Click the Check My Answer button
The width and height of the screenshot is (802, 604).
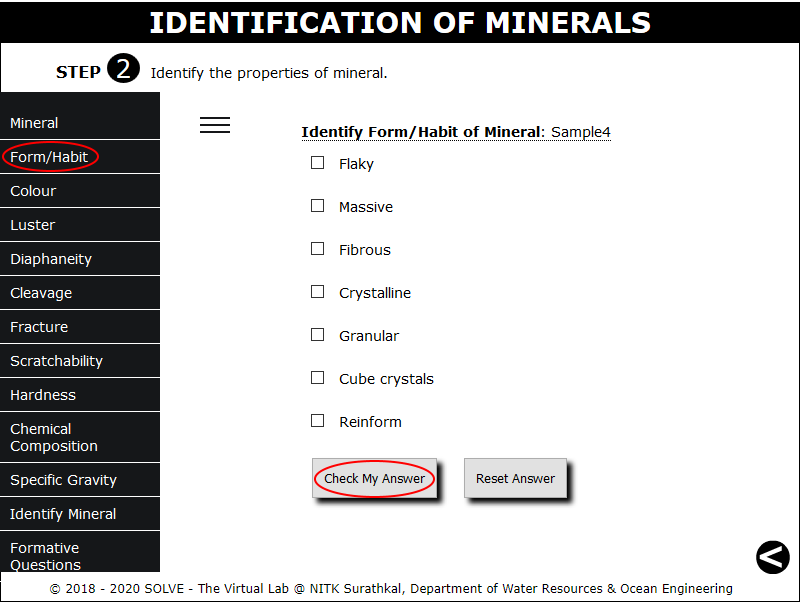click(x=374, y=478)
